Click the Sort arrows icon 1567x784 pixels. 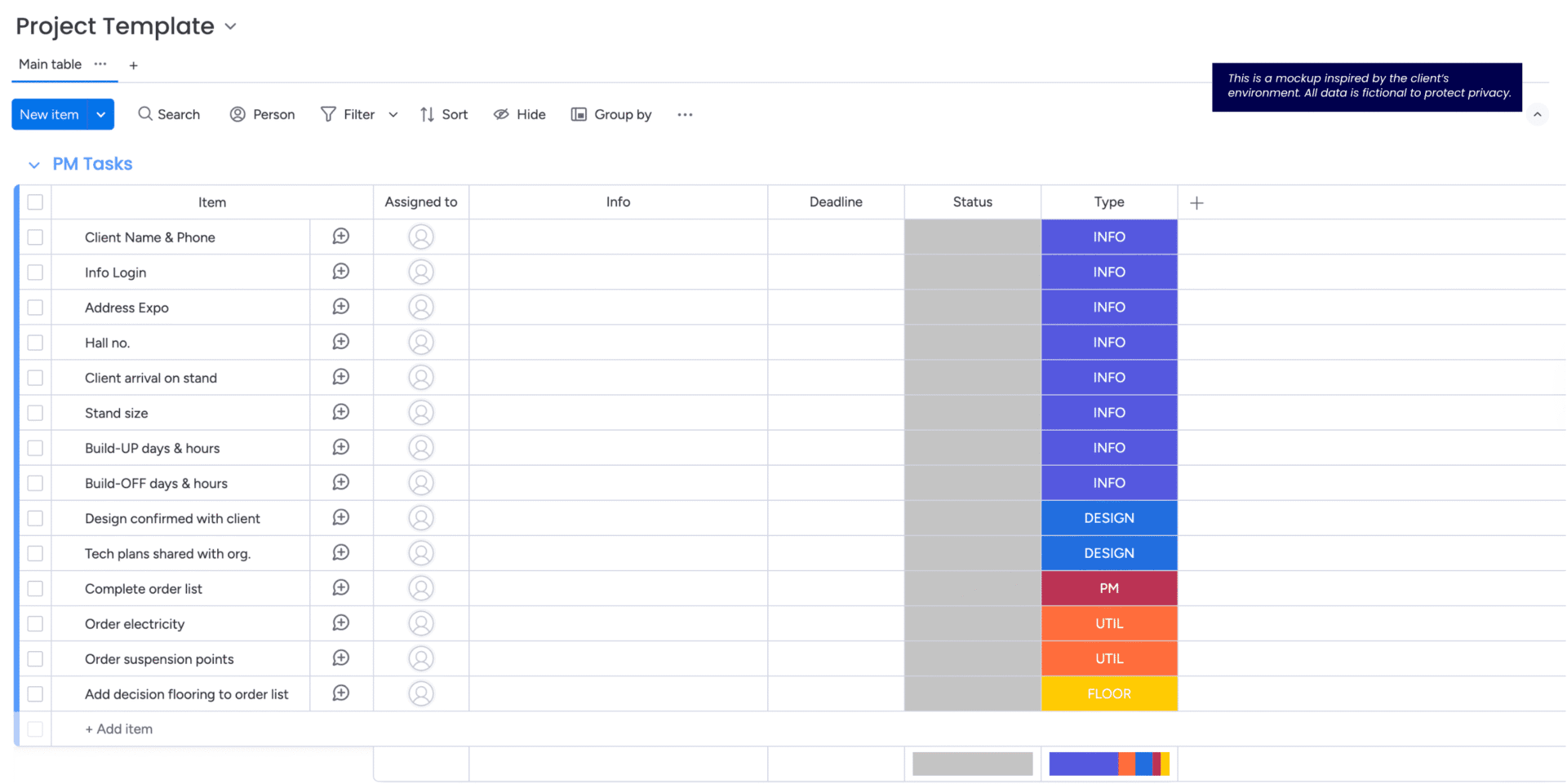point(427,114)
